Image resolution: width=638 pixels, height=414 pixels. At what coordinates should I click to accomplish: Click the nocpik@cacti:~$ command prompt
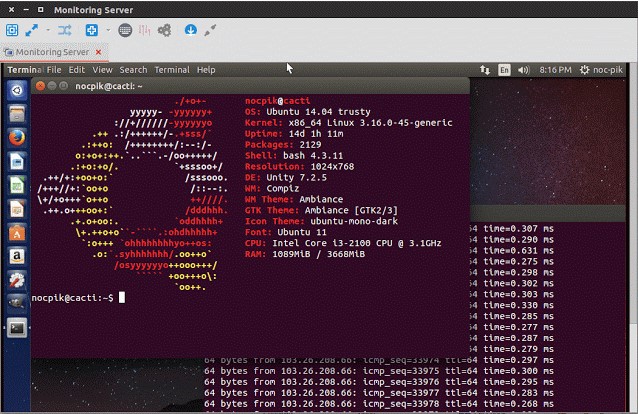point(72,298)
